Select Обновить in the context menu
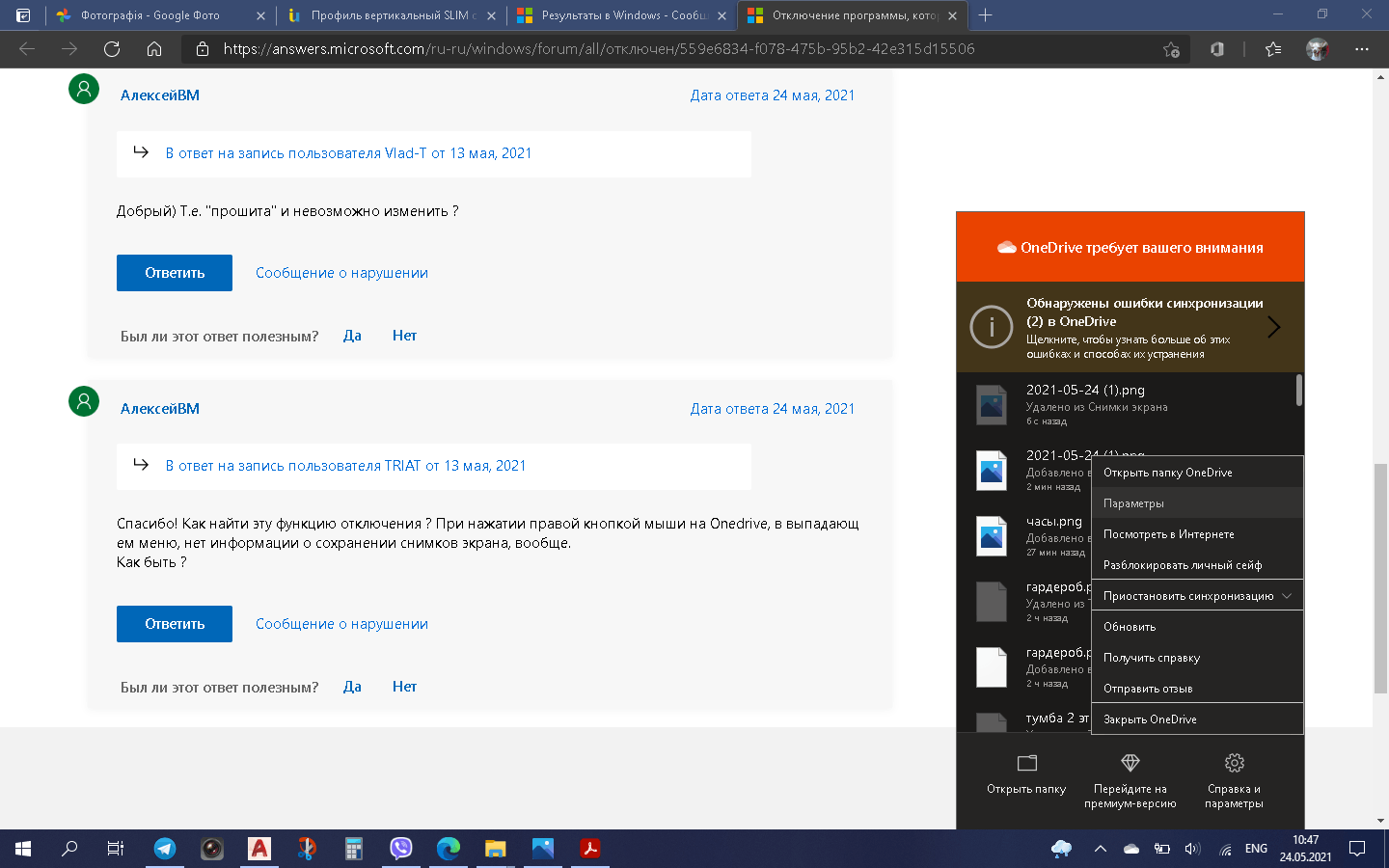 (1197, 627)
